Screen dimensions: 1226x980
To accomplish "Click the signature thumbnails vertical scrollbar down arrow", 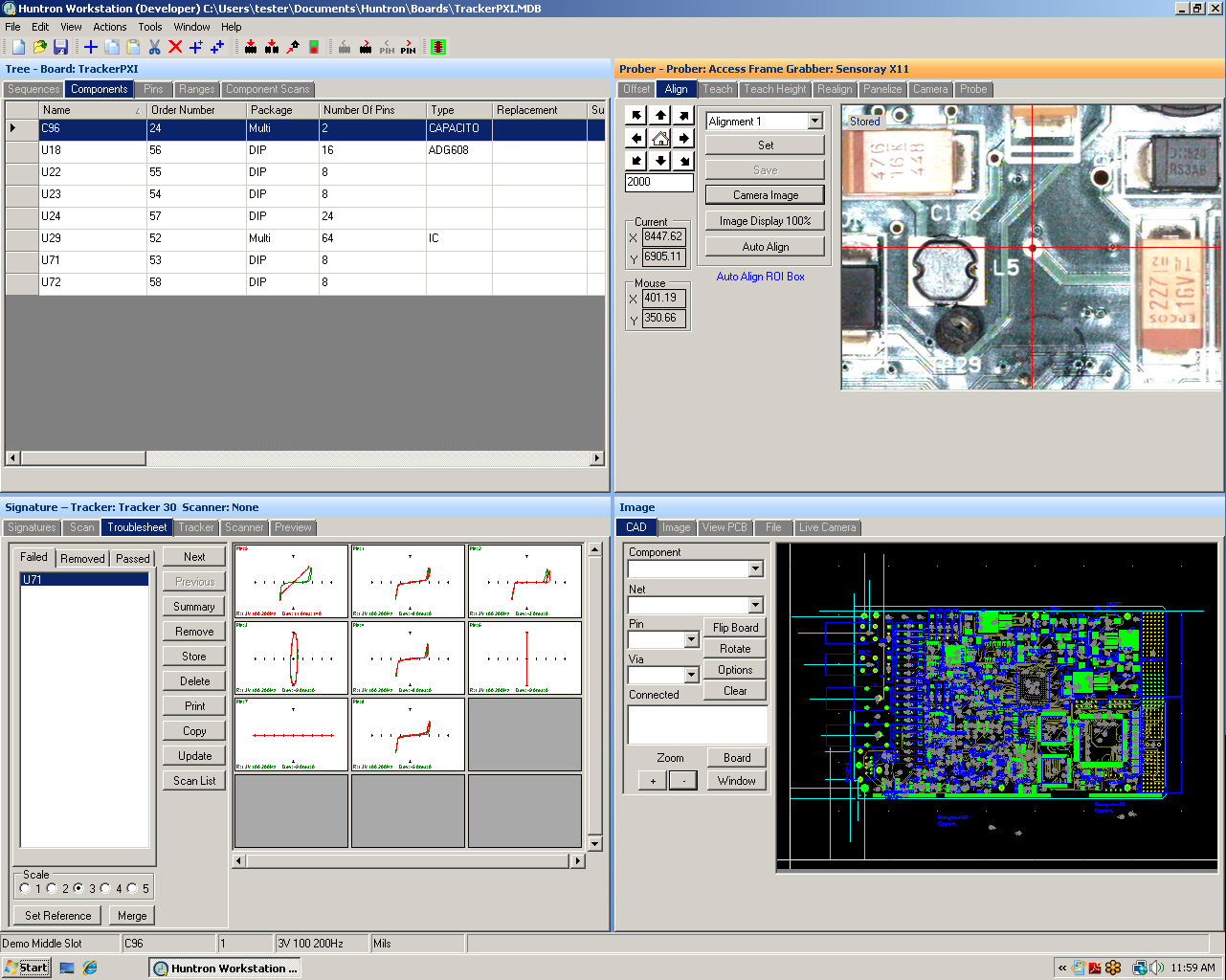I will (594, 843).
